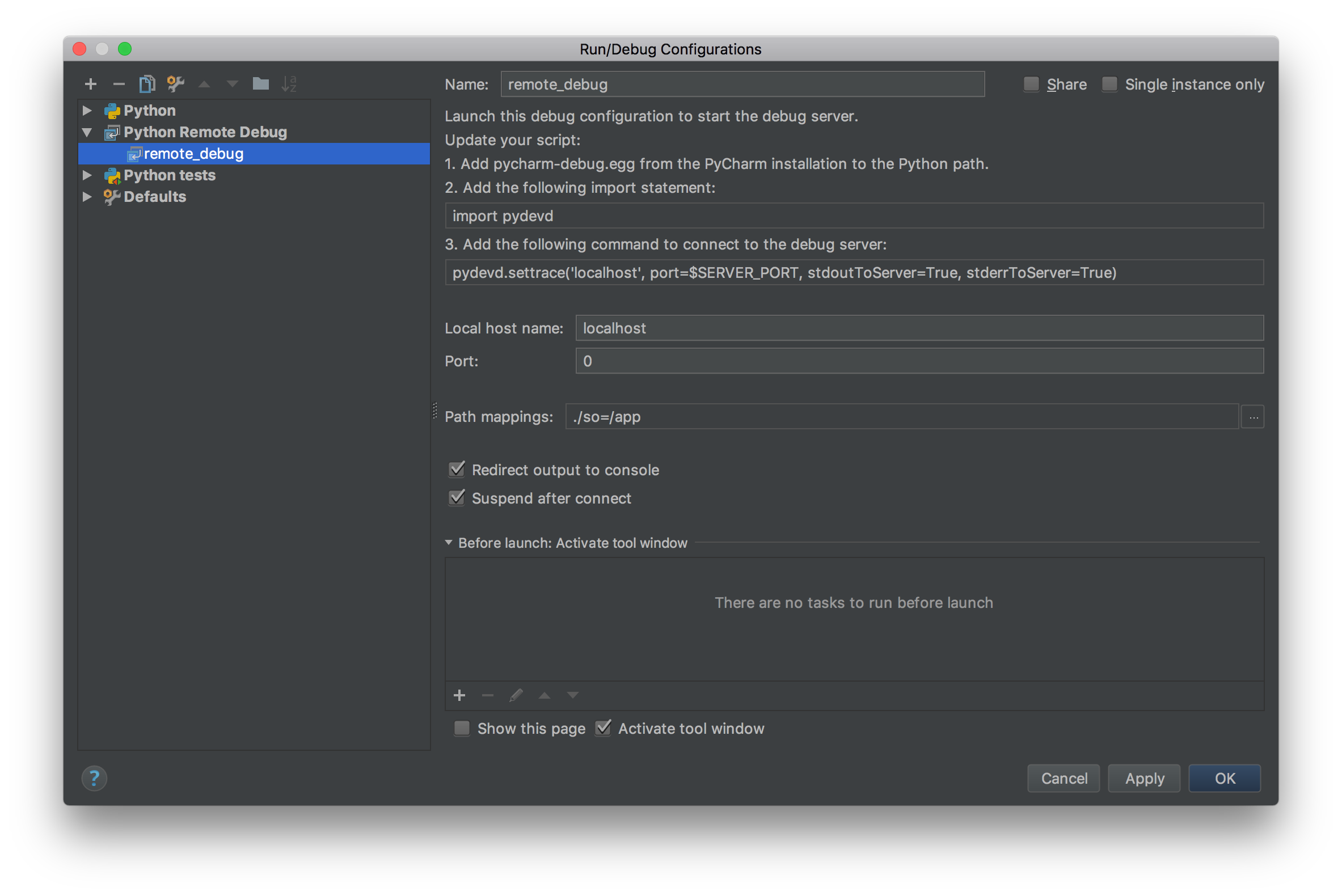The height and width of the screenshot is (896, 1342).
Task: Click the move configuration down icon
Action: click(x=231, y=84)
